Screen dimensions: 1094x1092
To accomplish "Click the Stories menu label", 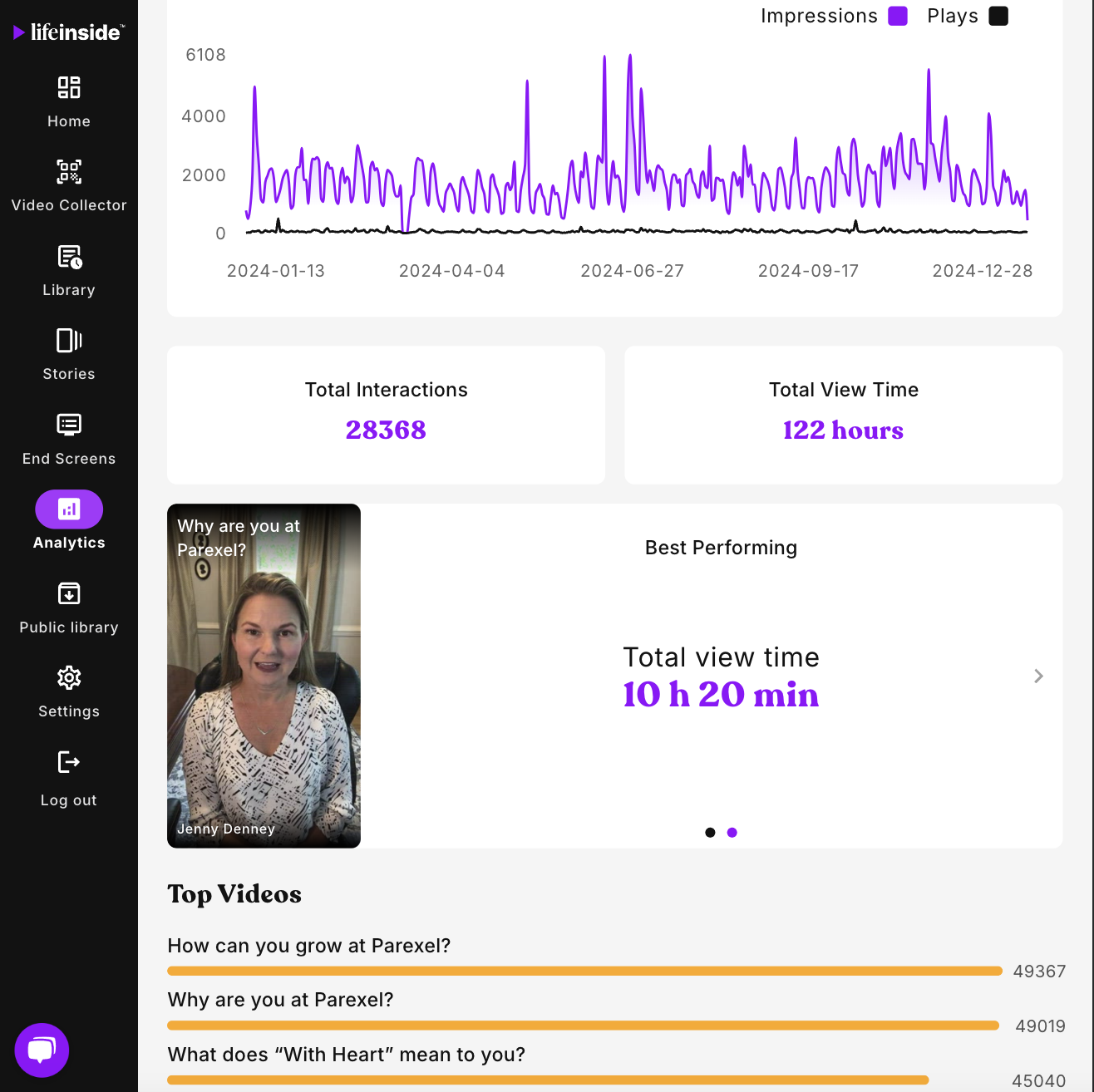I will coord(69,374).
